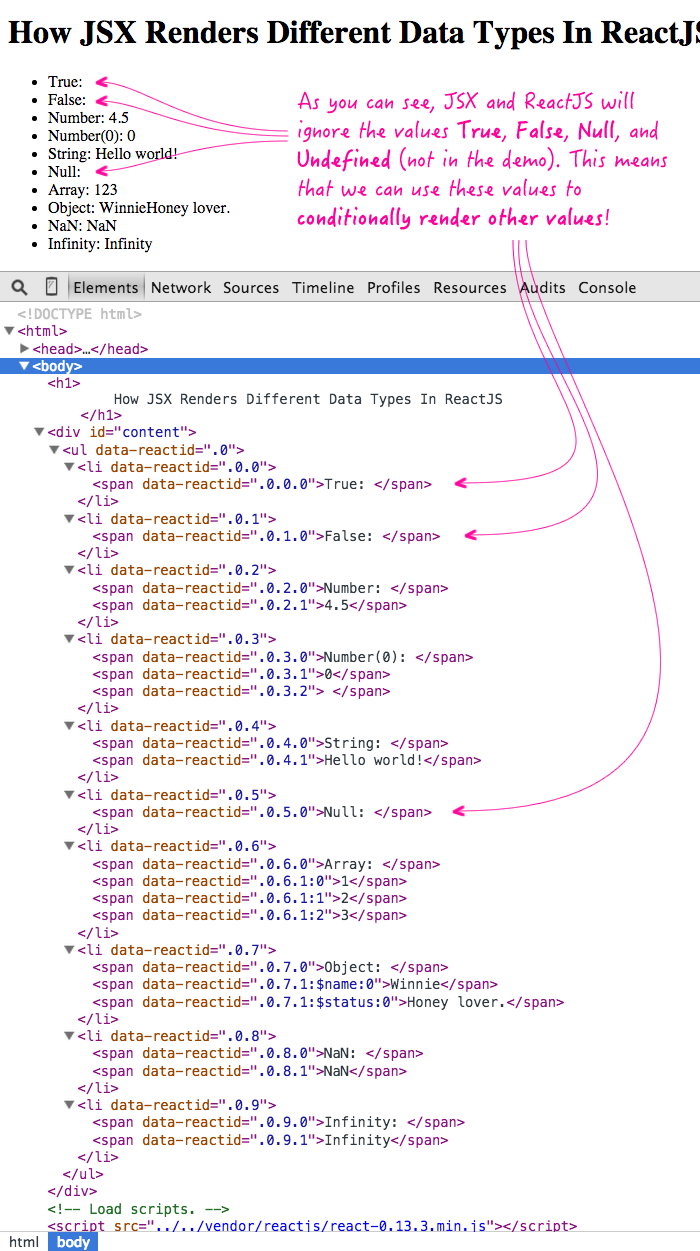Screen dimensions: 700x1251
Task: Collapse the div id="content" node
Action: [x=39, y=432]
